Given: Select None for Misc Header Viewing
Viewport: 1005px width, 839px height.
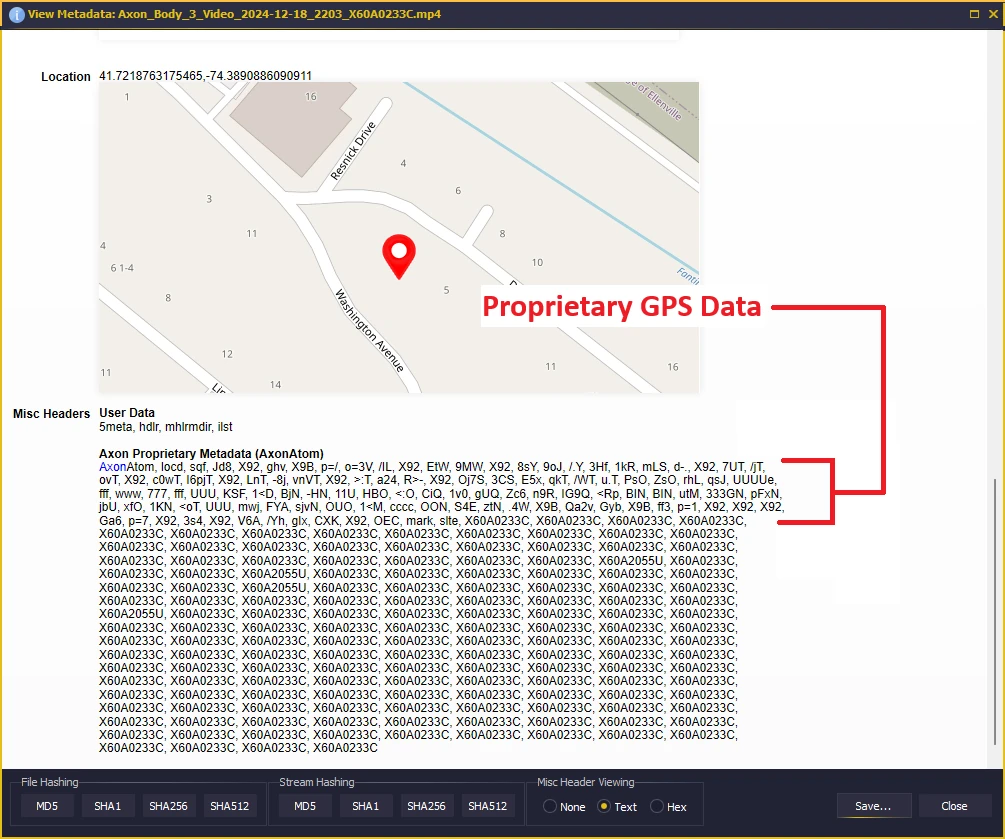Looking at the screenshot, I should point(564,807).
